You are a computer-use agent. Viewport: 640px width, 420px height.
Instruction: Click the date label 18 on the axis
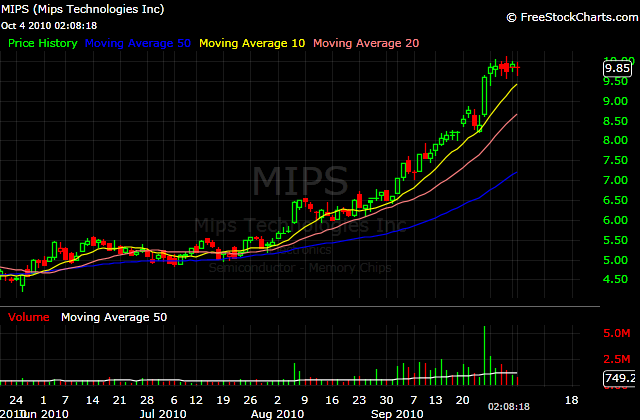(571, 400)
